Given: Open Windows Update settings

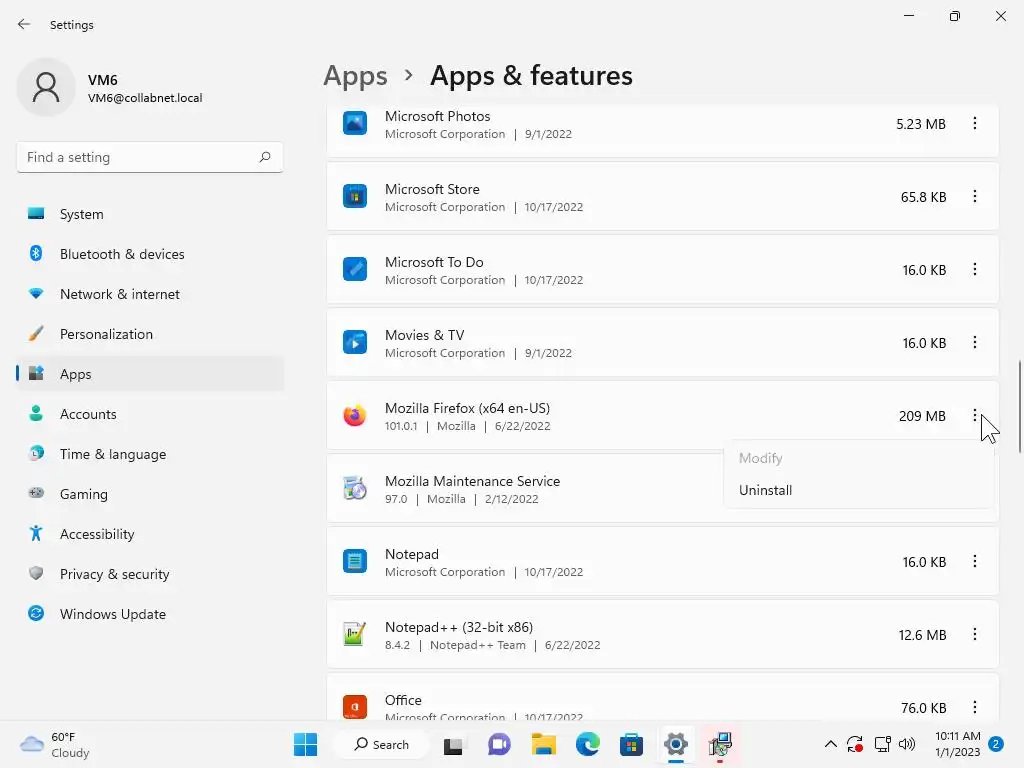Looking at the screenshot, I should [150, 614].
